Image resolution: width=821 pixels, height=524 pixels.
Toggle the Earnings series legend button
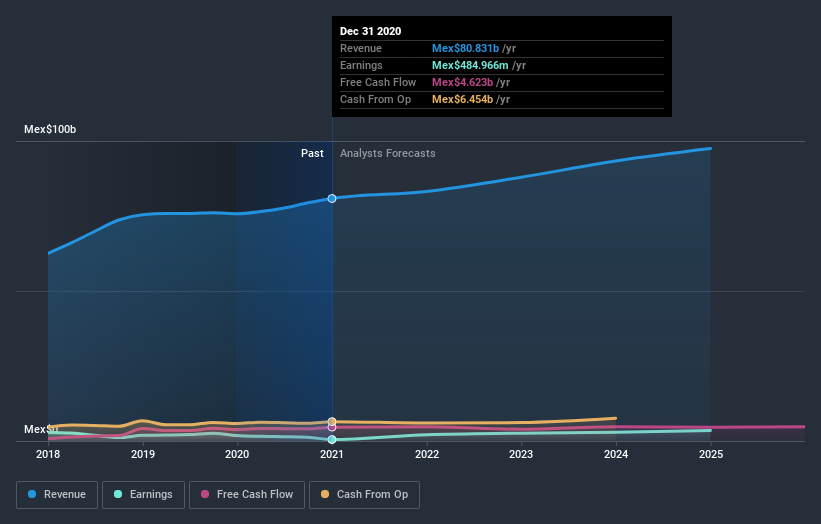pyautogui.click(x=143, y=495)
